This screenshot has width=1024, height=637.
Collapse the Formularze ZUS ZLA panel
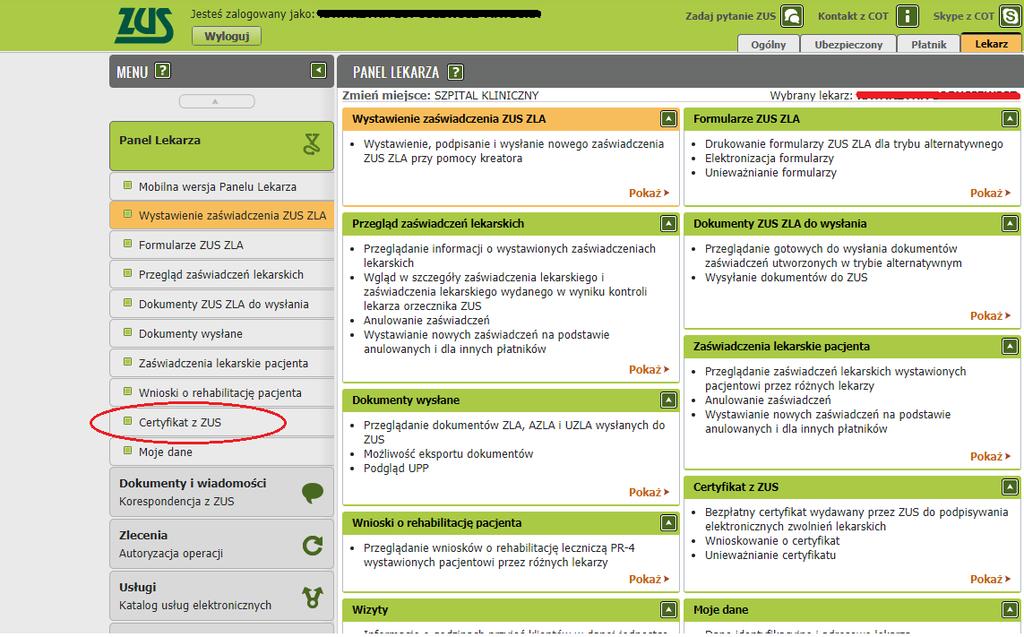1010,119
